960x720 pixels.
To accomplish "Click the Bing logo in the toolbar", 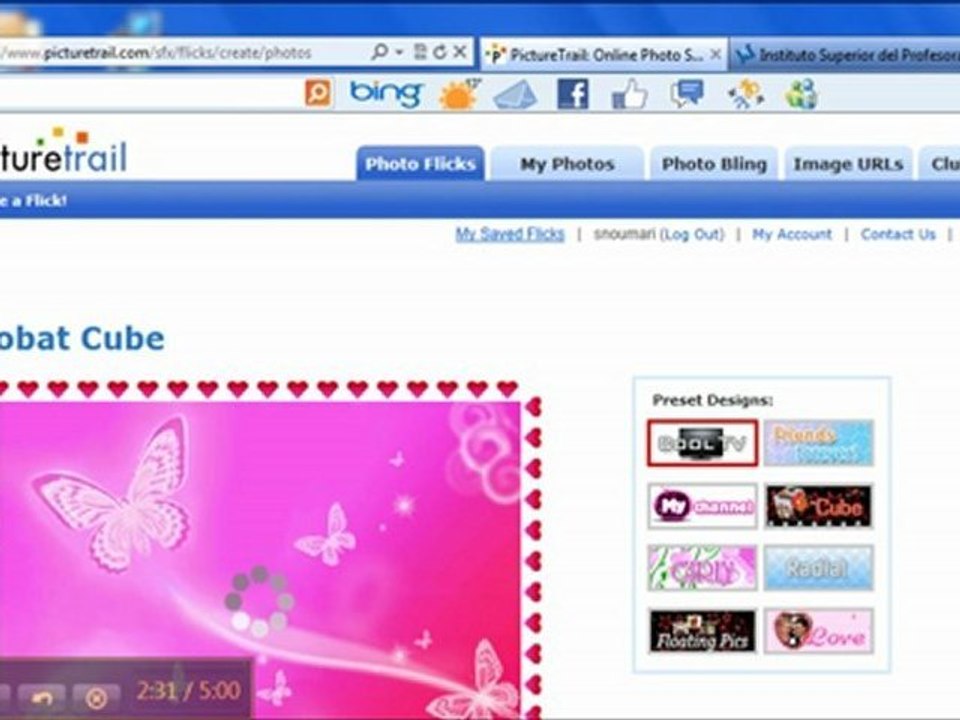I will [x=386, y=94].
